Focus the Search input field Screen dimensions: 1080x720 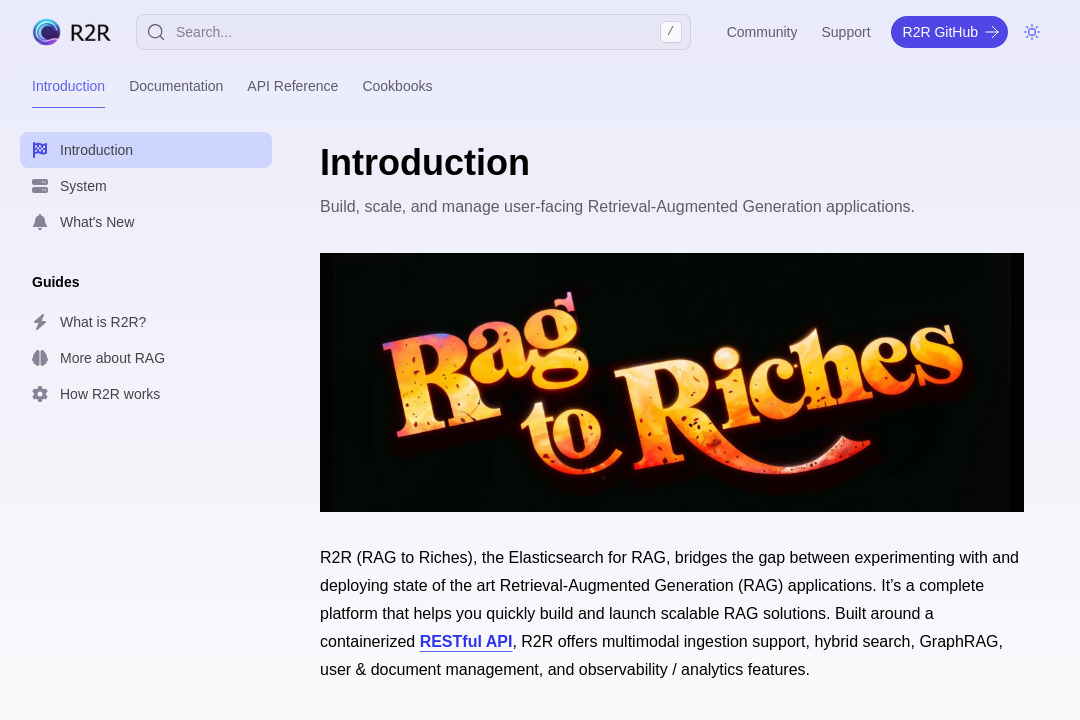(413, 32)
